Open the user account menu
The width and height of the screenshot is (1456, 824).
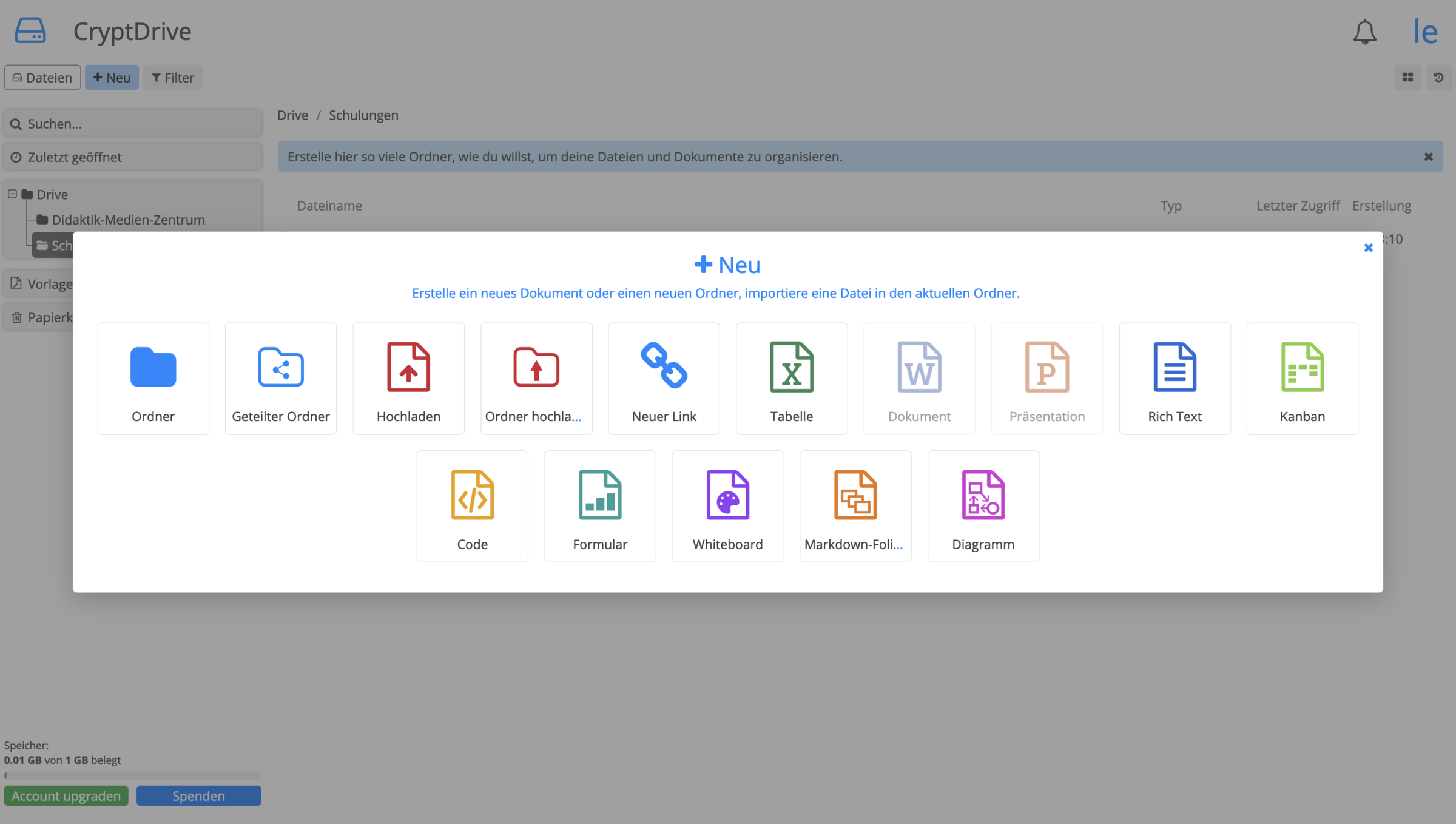[x=1425, y=32]
